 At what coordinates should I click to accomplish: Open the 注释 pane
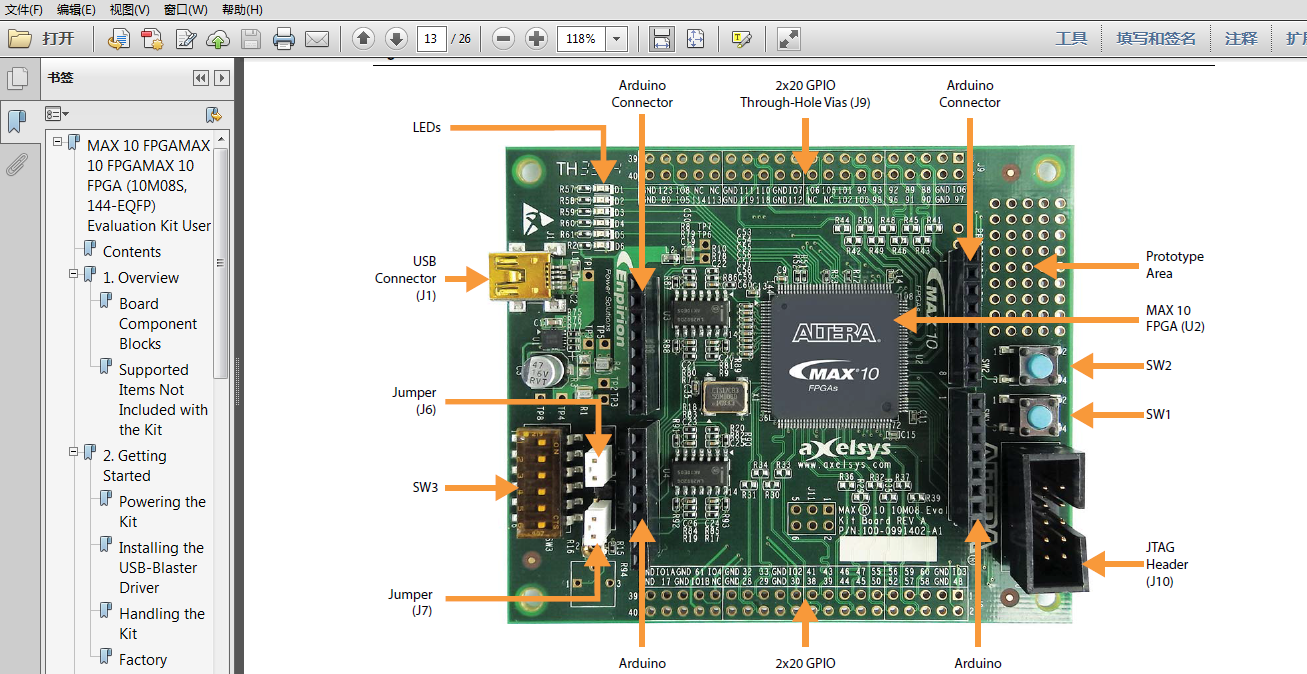[x=1241, y=39]
